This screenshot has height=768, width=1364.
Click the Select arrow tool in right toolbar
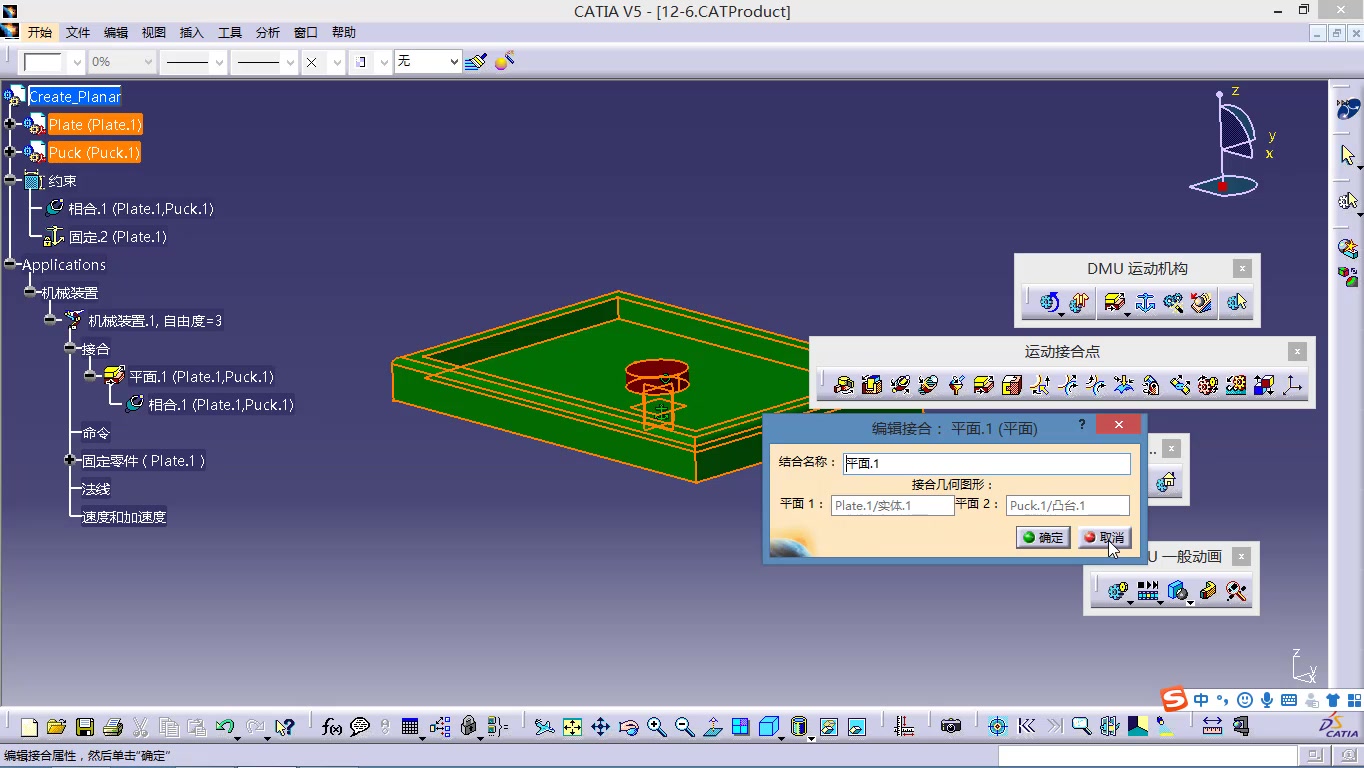click(1348, 155)
